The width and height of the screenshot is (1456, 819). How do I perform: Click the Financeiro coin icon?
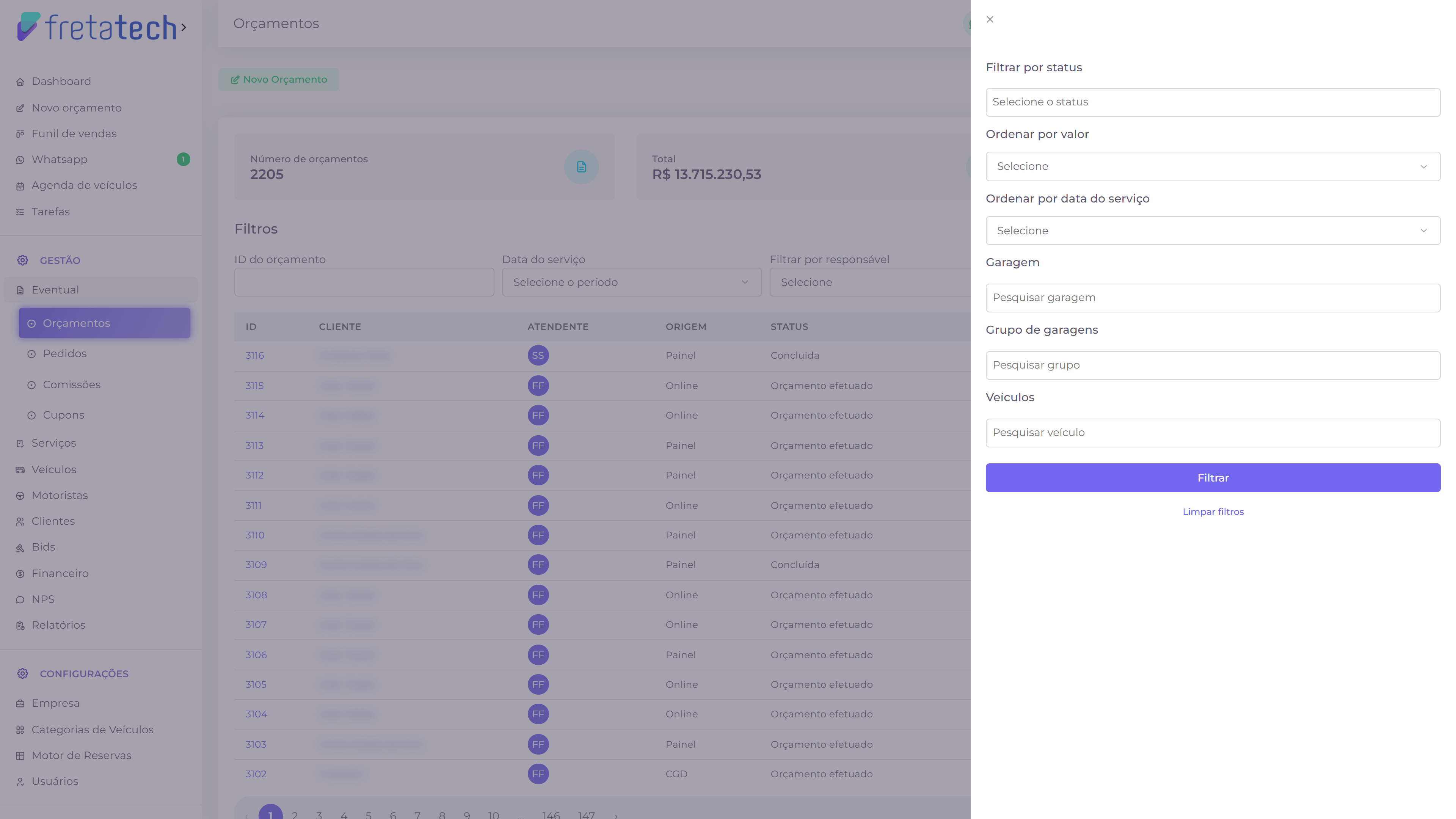click(20, 574)
